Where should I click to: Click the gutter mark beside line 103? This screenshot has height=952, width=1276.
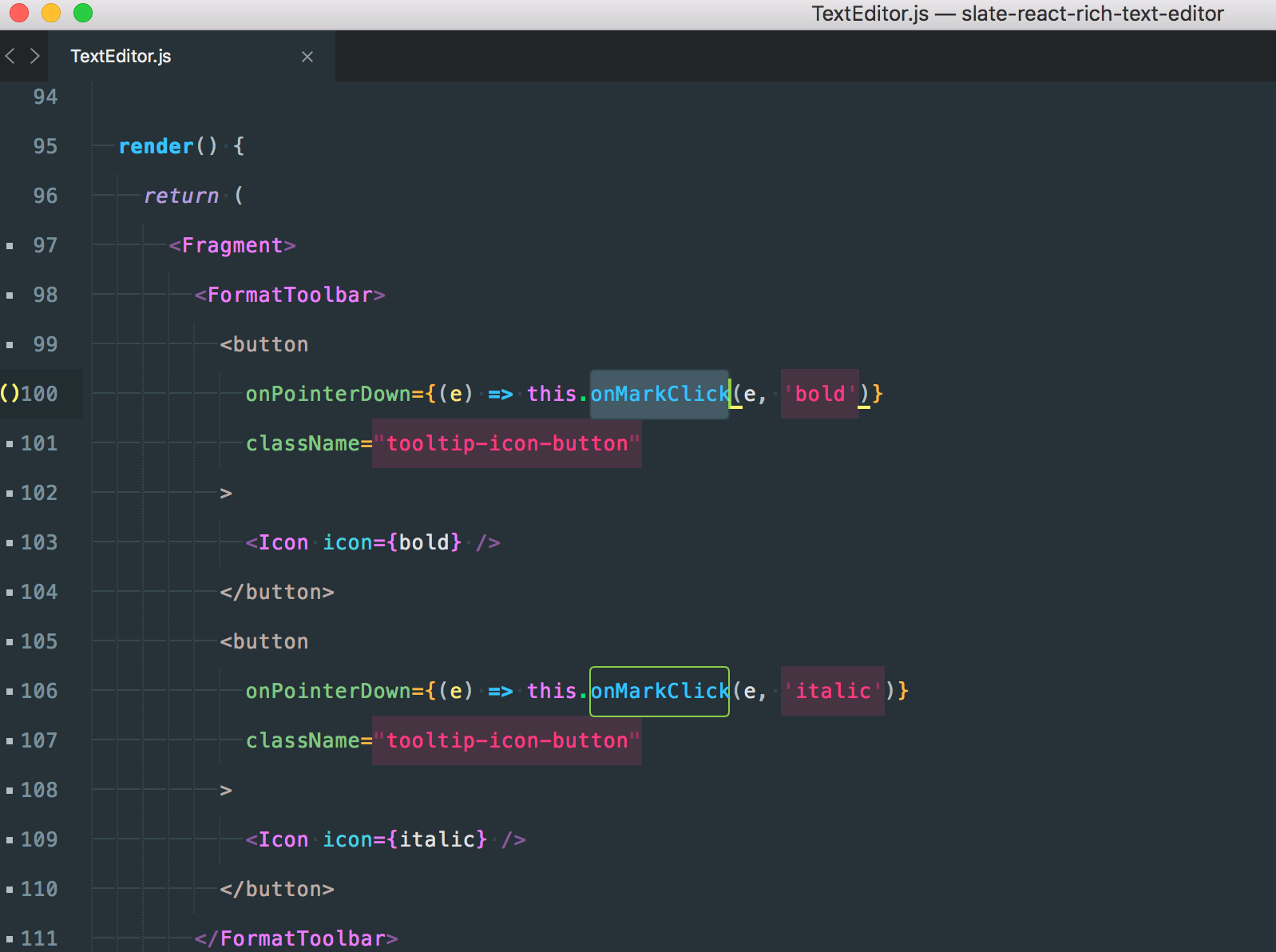pyautogui.click(x=10, y=543)
